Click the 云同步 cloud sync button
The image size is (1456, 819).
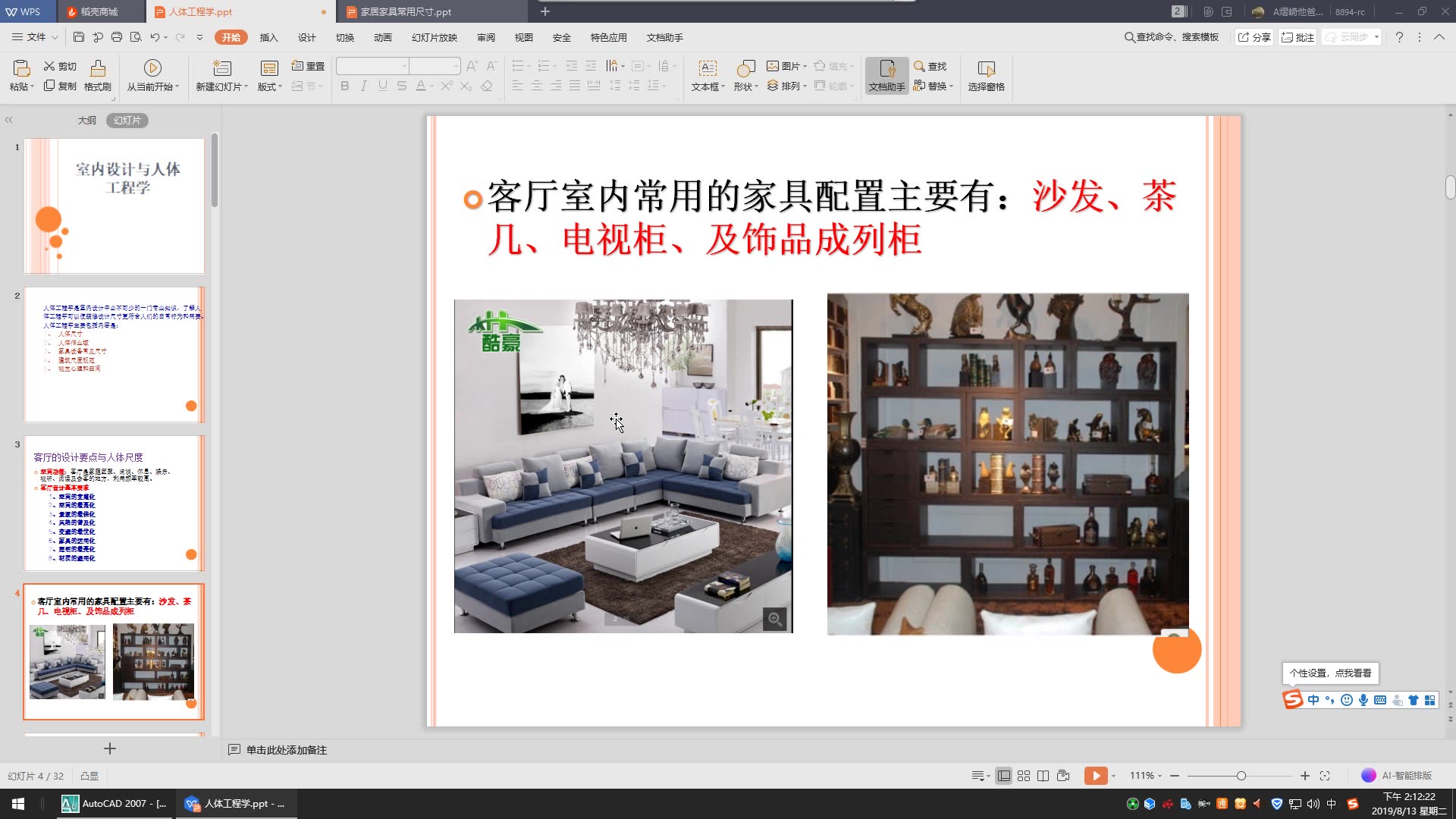coord(1350,36)
